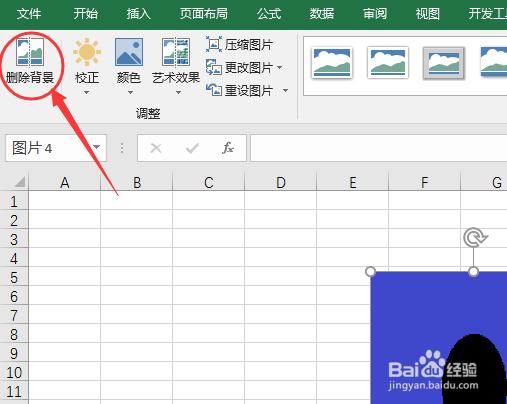Click the 删除背景 (Remove Background) icon
The image size is (507, 404).
point(30,52)
